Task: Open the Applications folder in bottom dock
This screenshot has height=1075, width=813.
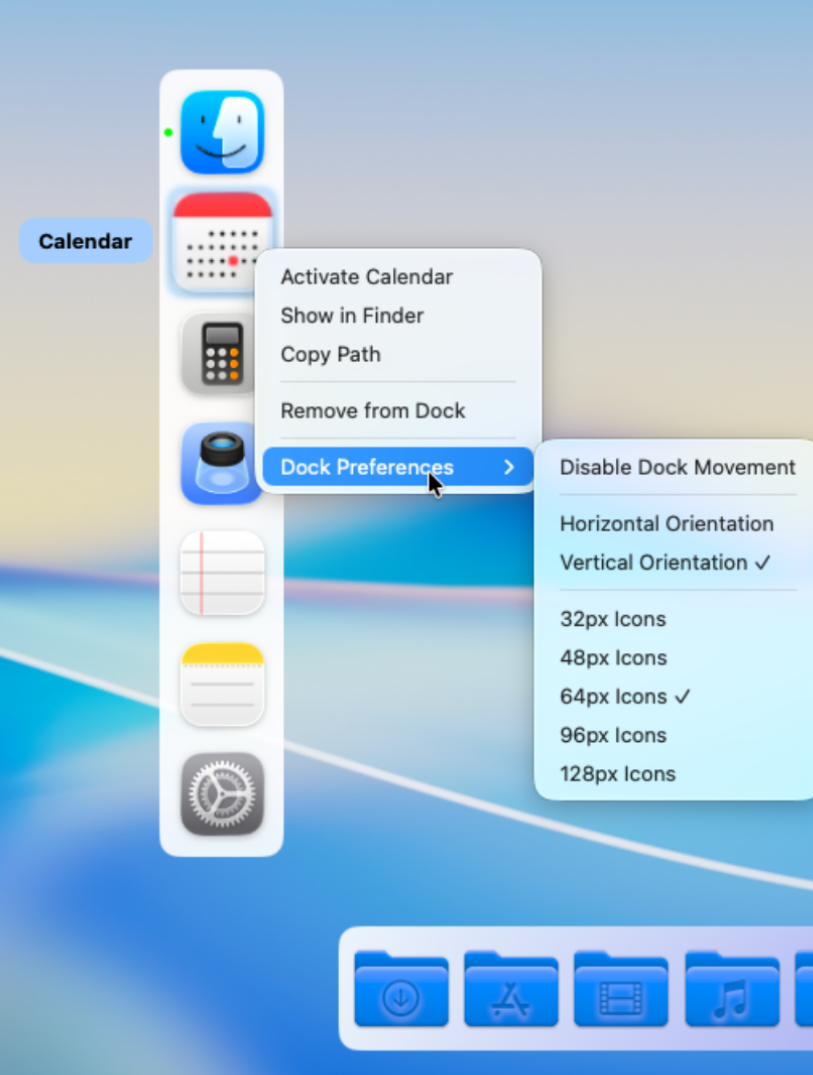Action: [511, 989]
